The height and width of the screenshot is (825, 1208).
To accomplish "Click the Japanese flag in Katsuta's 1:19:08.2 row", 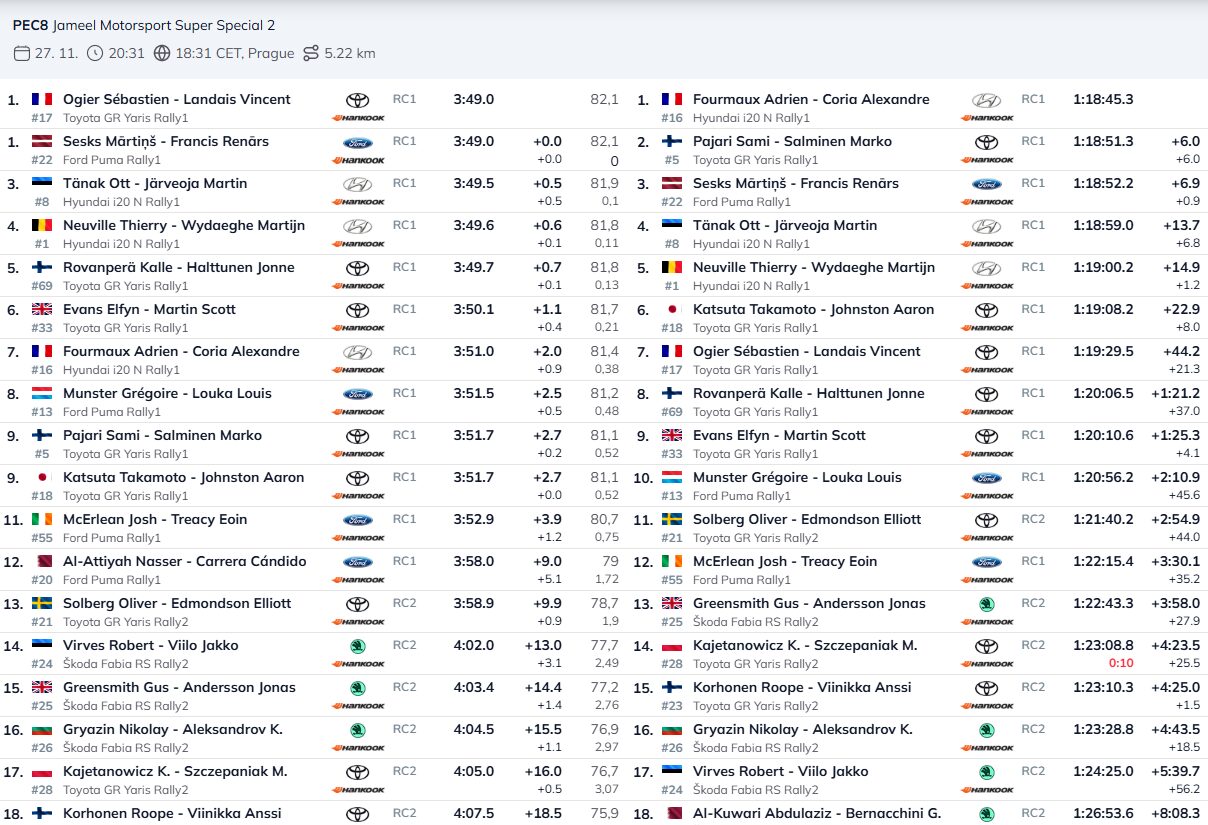I will [x=672, y=310].
